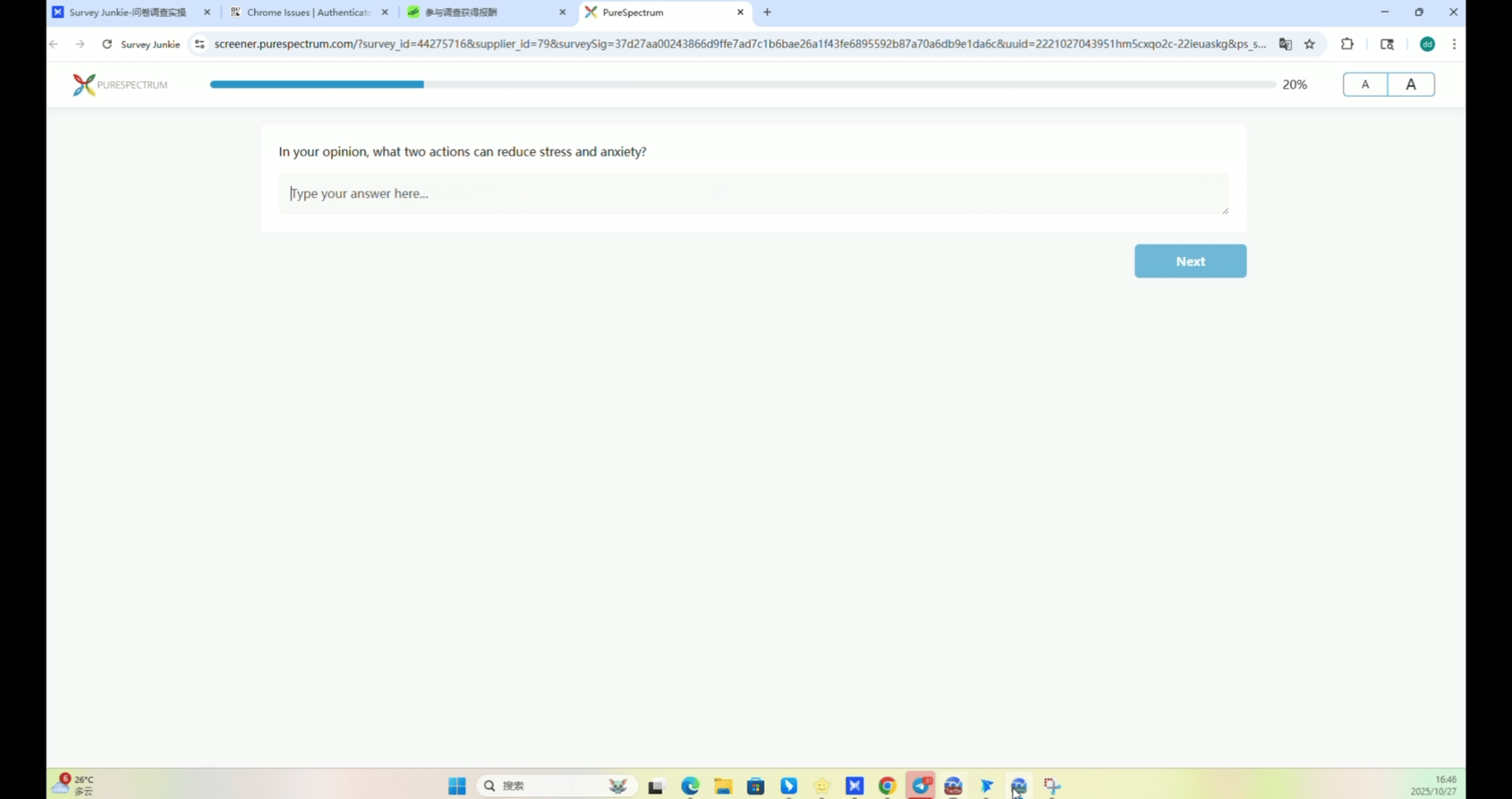Click the PureSpectrum logo
The height and width of the screenshot is (799, 1512).
coord(120,84)
